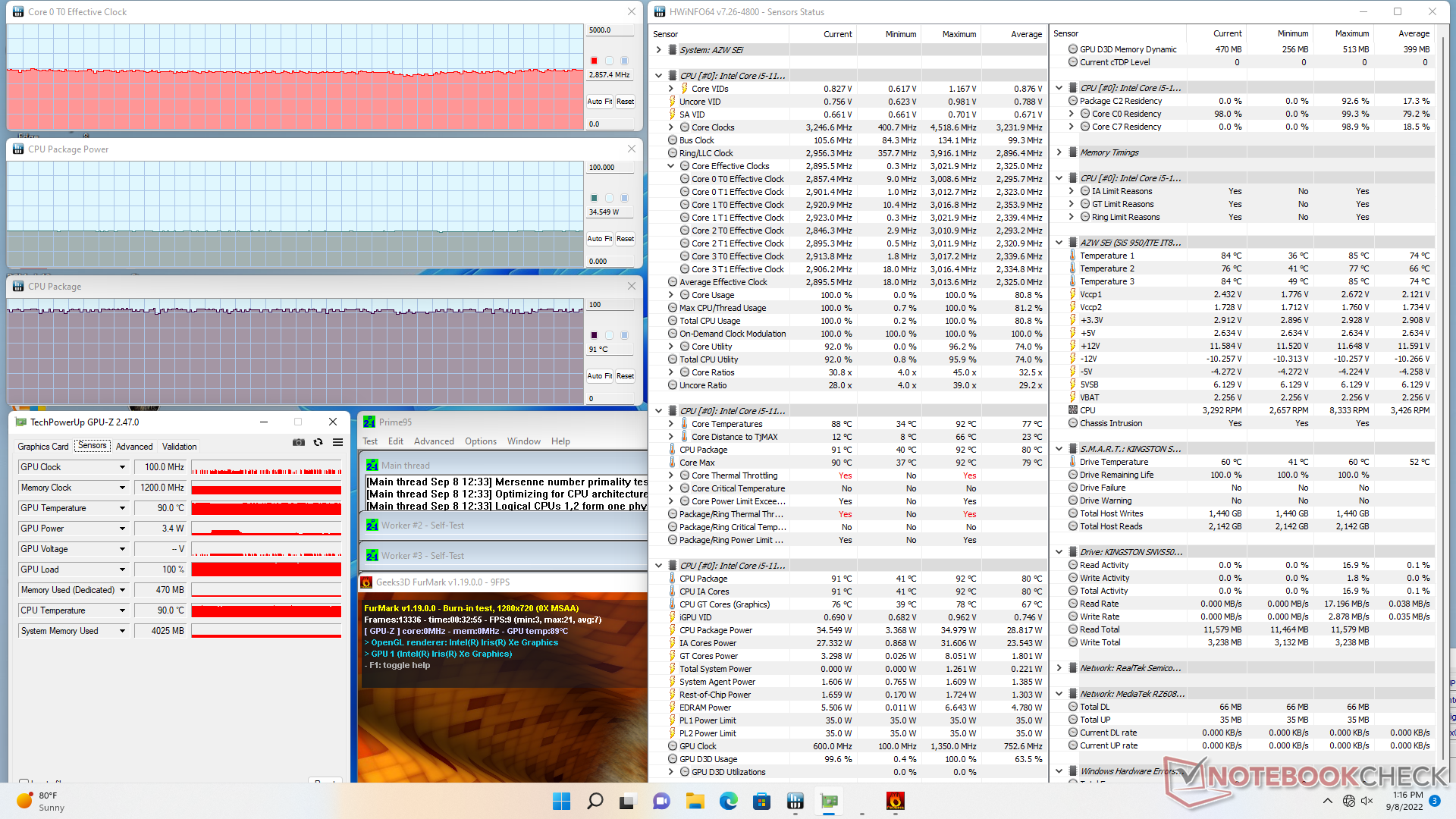The height and width of the screenshot is (819, 1456).
Task: Open File Explorer from taskbar
Action: 695,801
